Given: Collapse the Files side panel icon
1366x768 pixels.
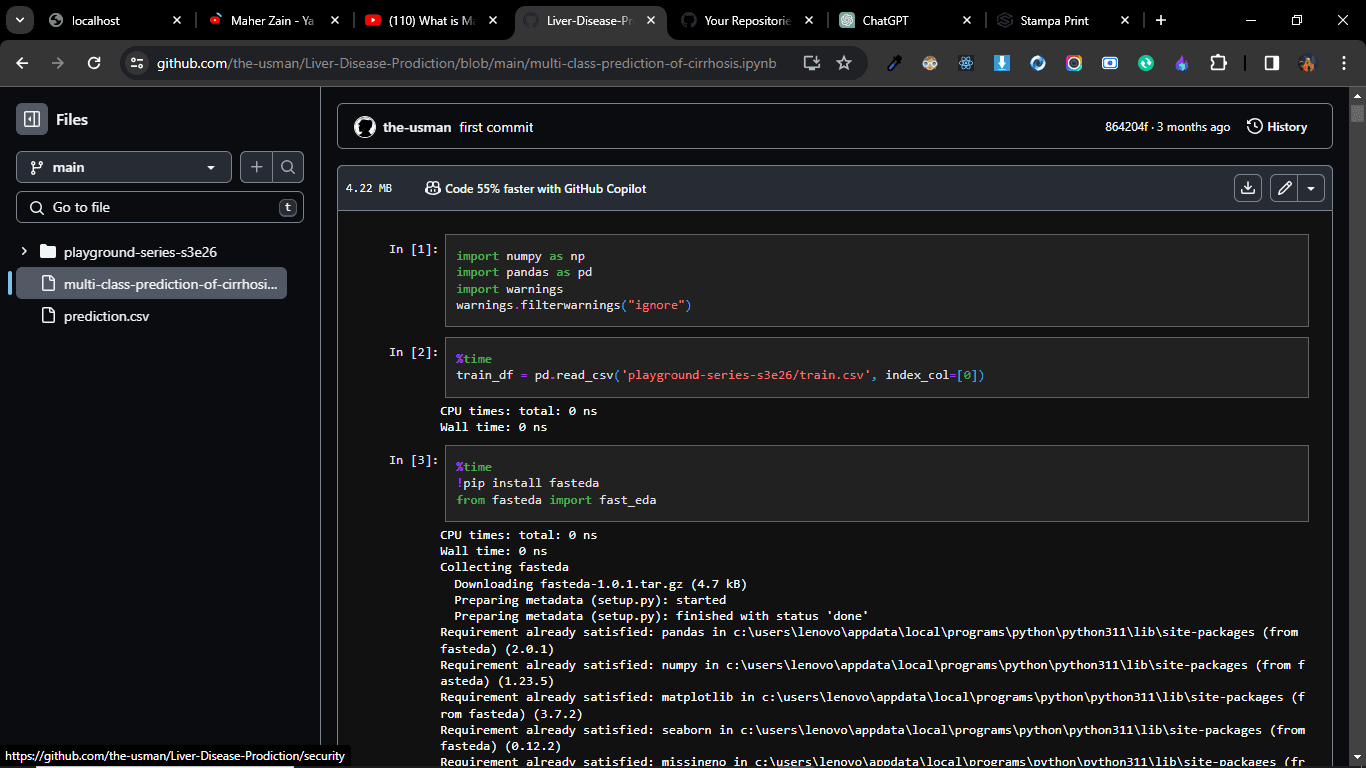Looking at the screenshot, I should pyautogui.click(x=32, y=119).
